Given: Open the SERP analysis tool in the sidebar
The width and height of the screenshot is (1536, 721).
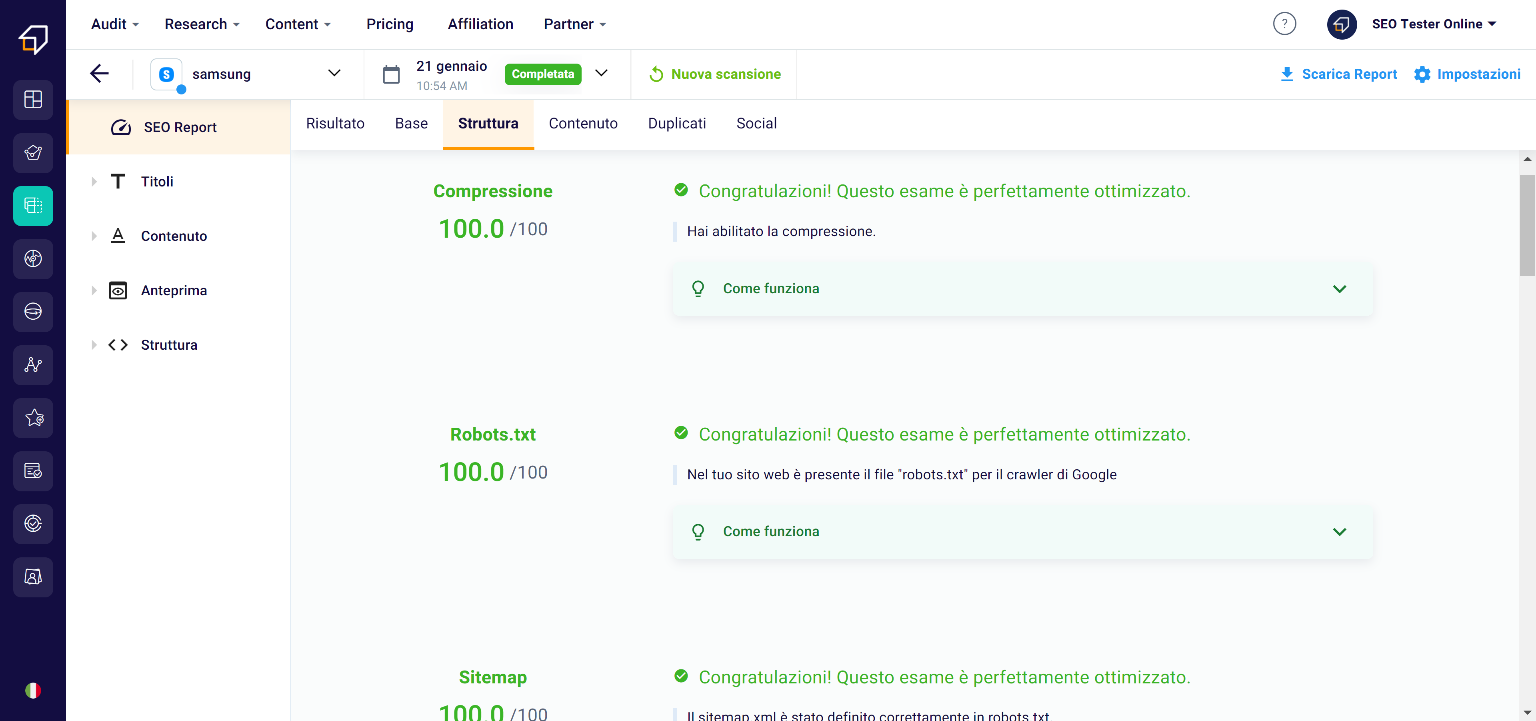Looking at the screenshot, I should click(x=33, y=312).
